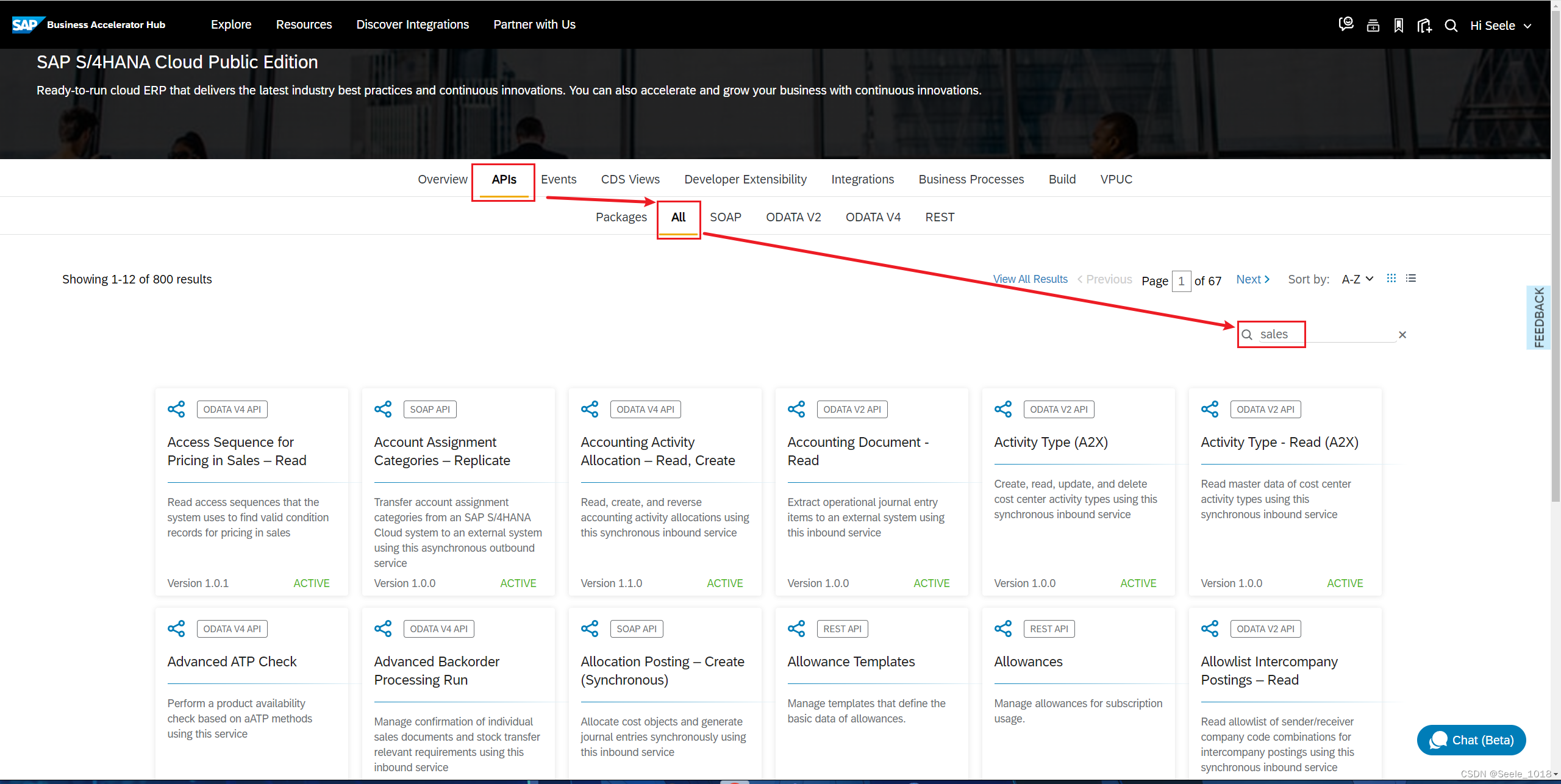Open the Chat (Beta) button
The image size is (1561, 784).
(x=1471, y=740)
